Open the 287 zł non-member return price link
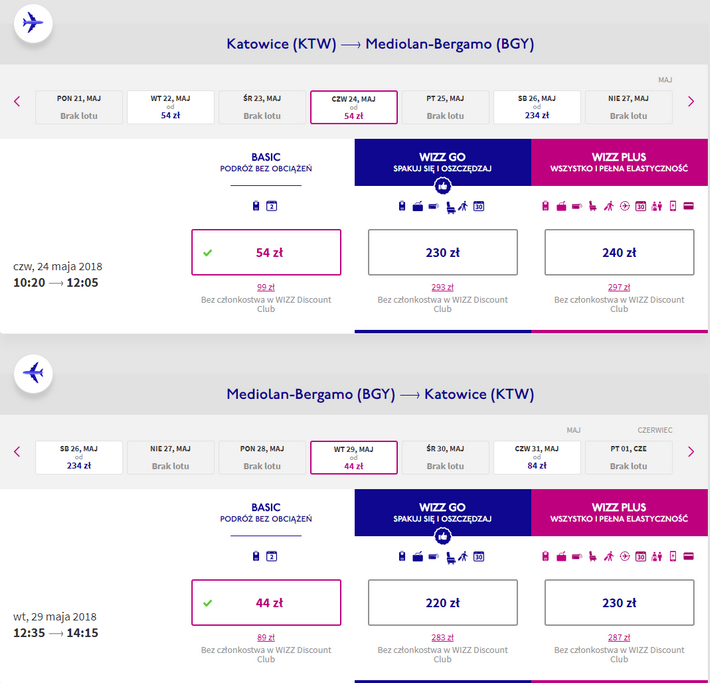Screen dimensions: 710x683 click(x=619, y=637)
